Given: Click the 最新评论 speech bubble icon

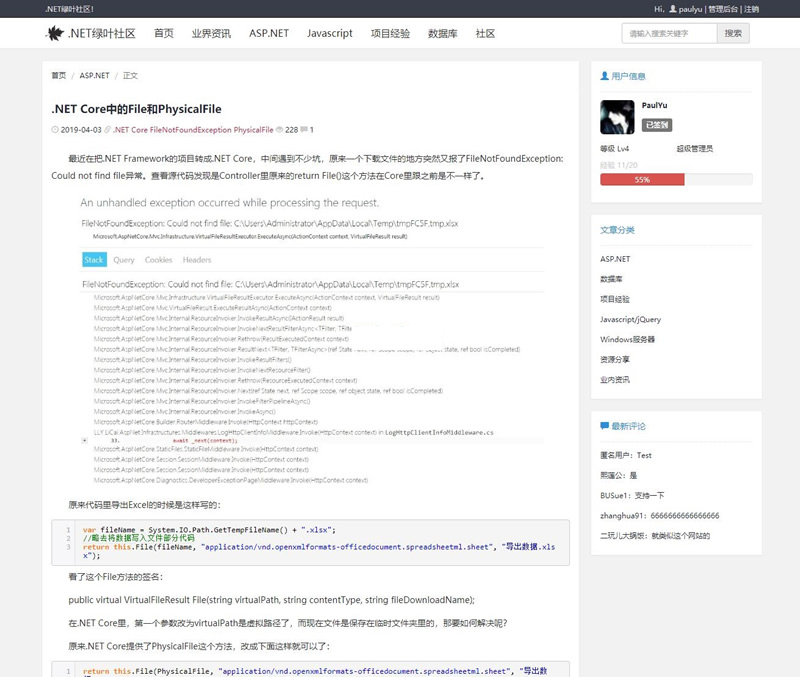Looking at the screenshot, I should [x=605, y=425].
